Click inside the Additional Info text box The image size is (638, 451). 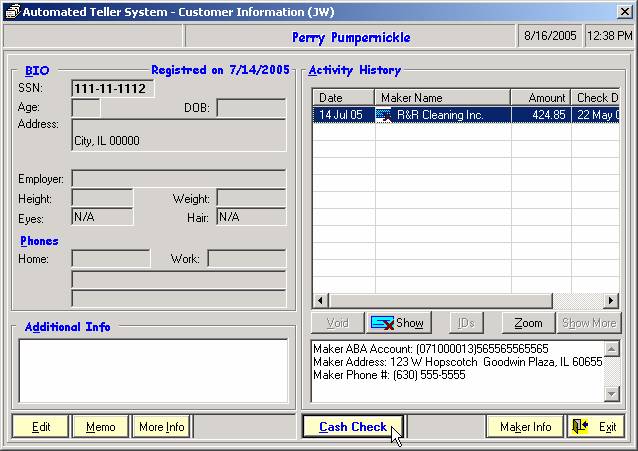[153, 370]
